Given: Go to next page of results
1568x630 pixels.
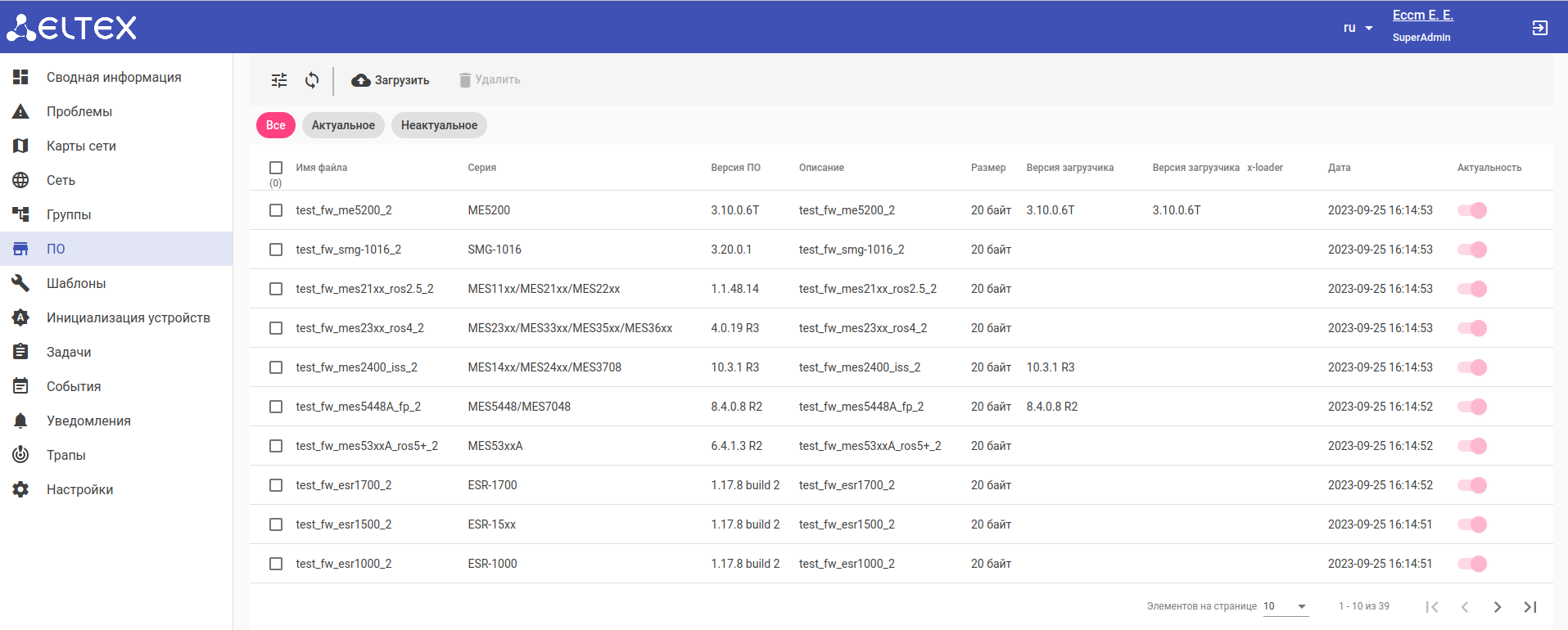Looking at the screenshot, I should [x=1497, y=607].
